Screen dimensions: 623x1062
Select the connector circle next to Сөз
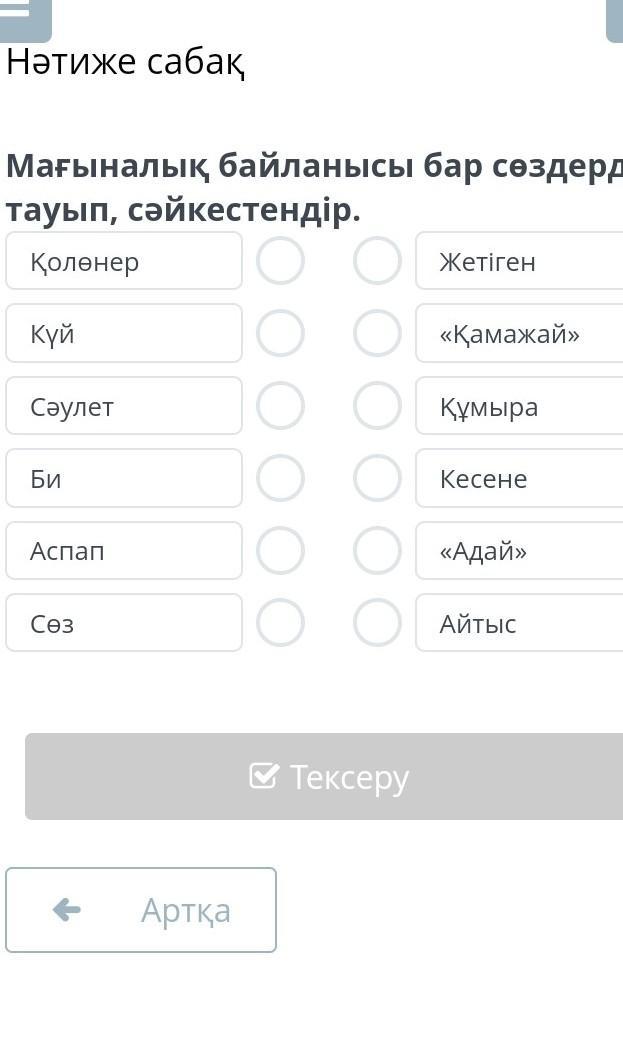280,622
